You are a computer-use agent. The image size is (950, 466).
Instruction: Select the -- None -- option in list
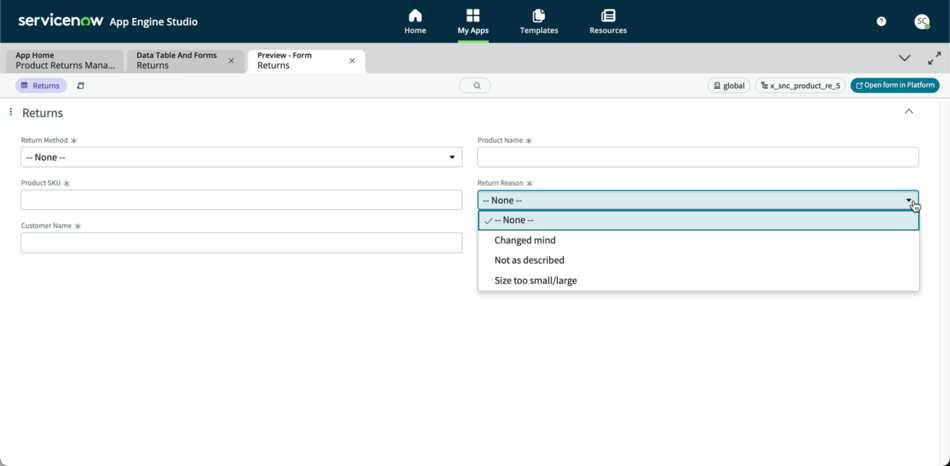(698, 221)
